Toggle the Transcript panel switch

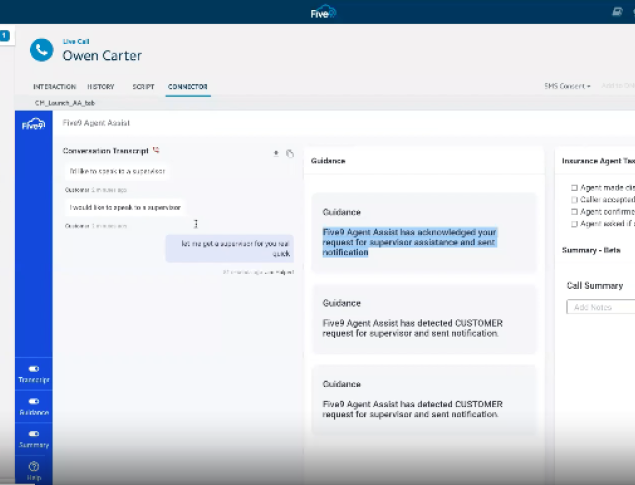(x=33, y=369)
